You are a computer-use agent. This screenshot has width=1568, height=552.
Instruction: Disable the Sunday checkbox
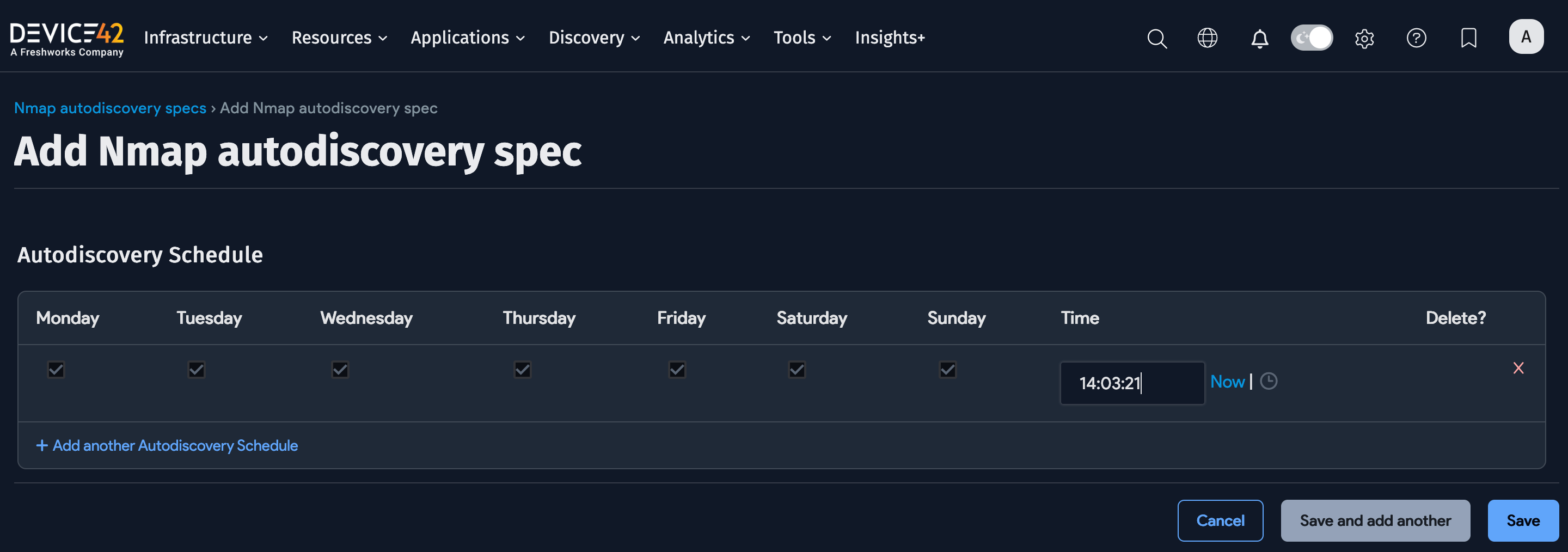[947, 369]
